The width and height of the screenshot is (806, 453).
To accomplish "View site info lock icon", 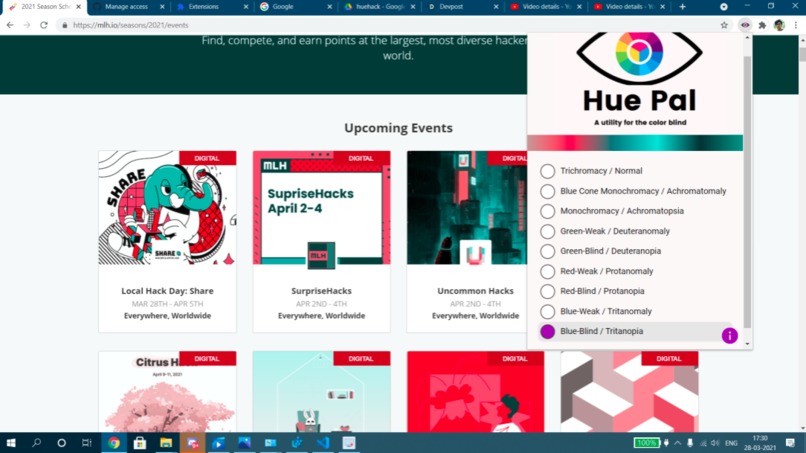I will coord(64,25).
